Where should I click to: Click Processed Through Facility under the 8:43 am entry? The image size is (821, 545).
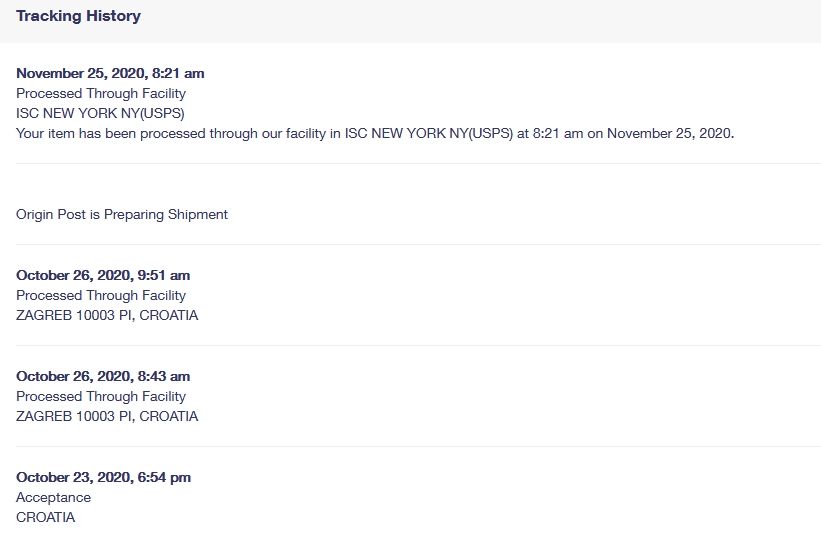tap(101, 396)
